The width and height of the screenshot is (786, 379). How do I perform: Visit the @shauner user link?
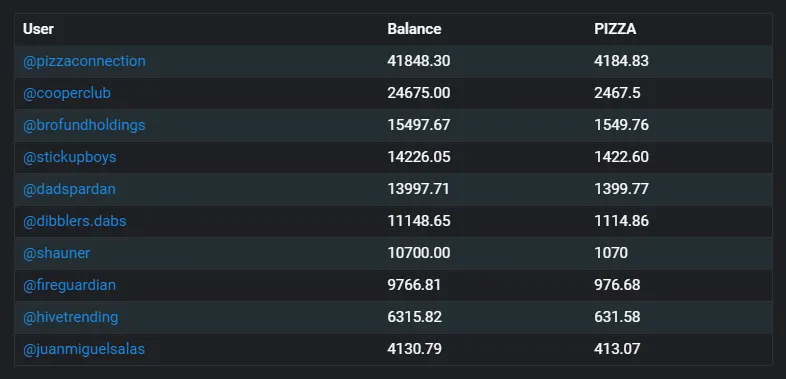pyautogui.click(x=57, y=253)
